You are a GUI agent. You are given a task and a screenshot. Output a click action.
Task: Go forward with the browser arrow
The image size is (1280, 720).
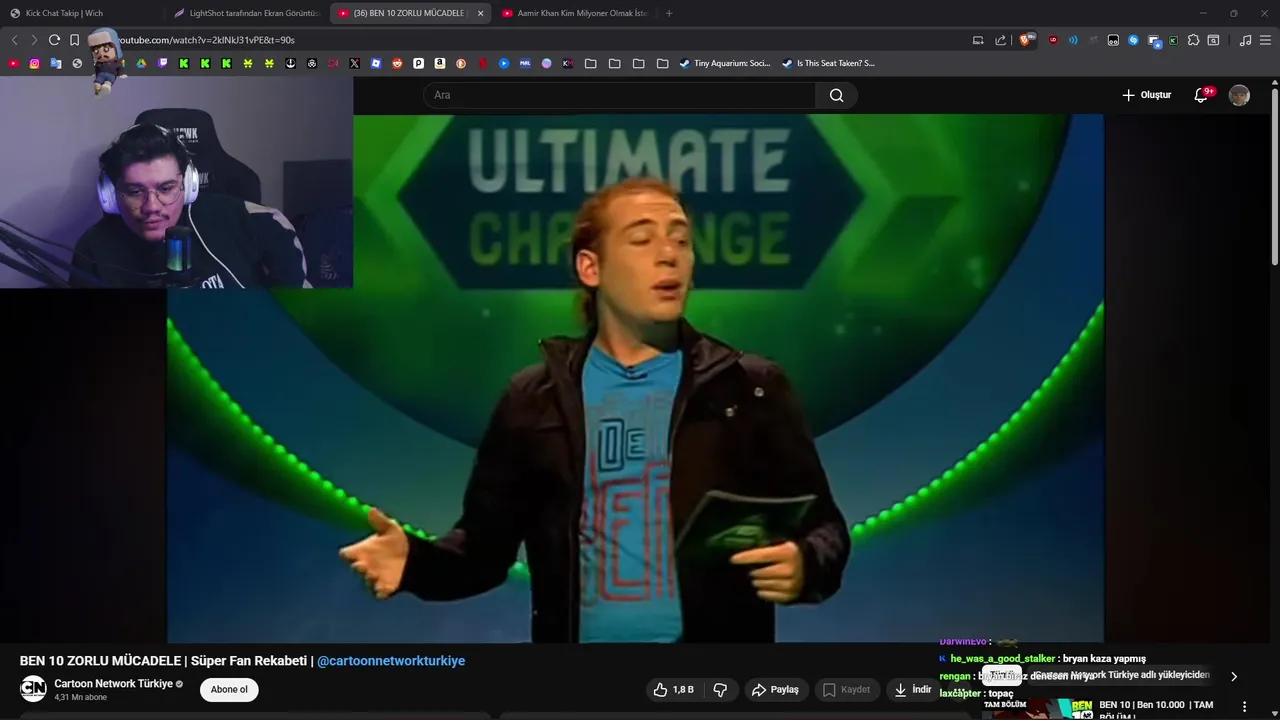[x=33, y=40]
